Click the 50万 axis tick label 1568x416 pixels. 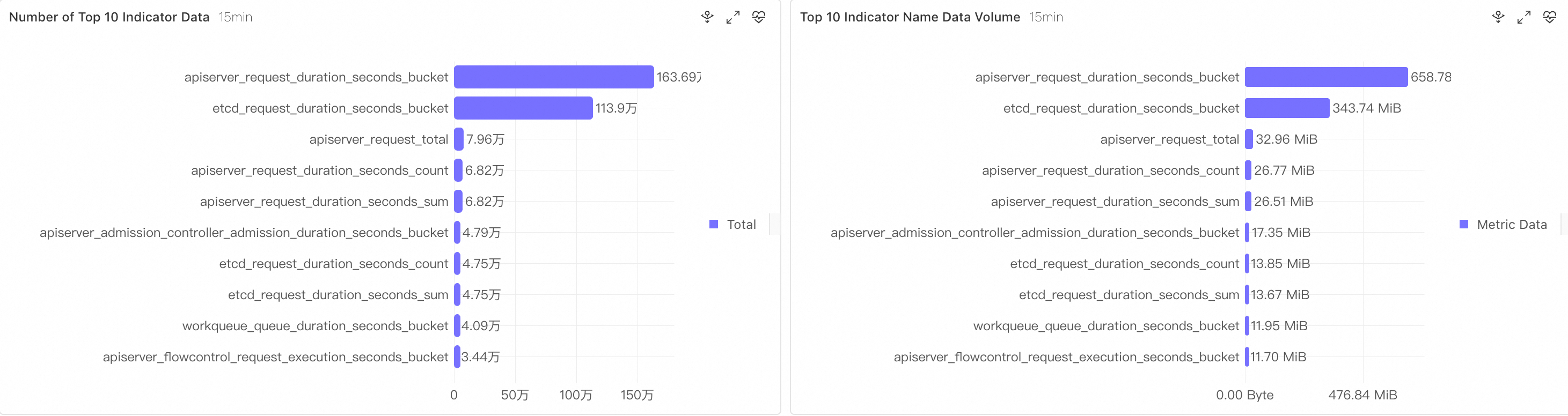(x=515, y=395)
